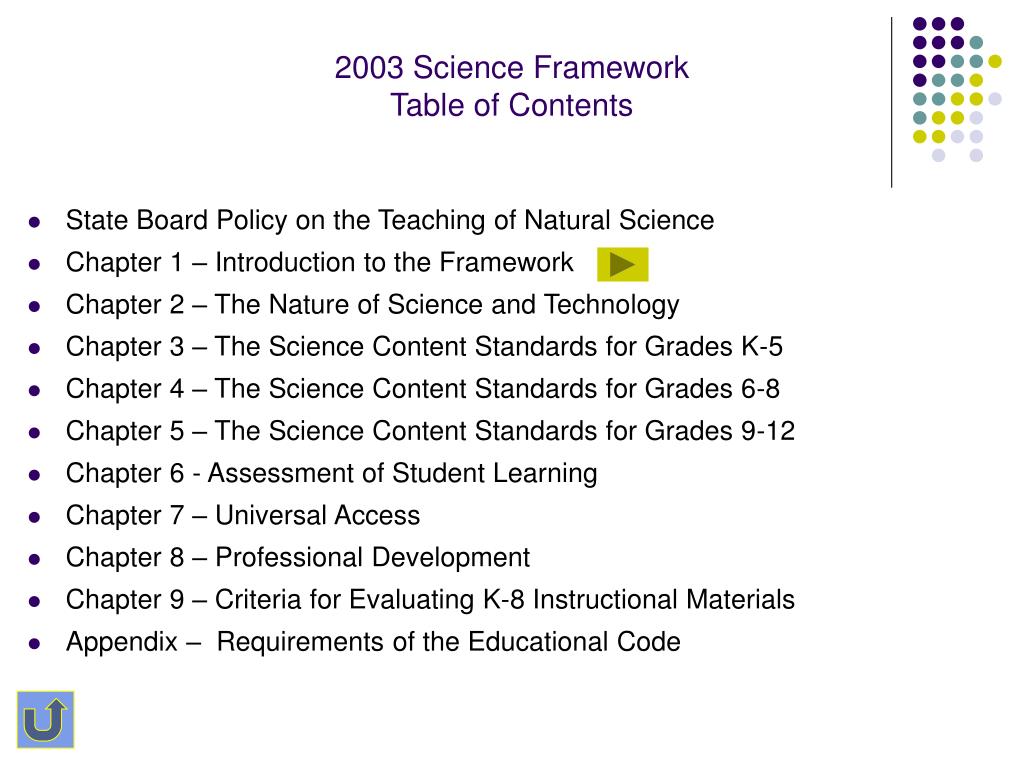Click the blue U-turn return icon
Image resolution: width=1024 pixels, height=768 pixels.
coord(45,719)
